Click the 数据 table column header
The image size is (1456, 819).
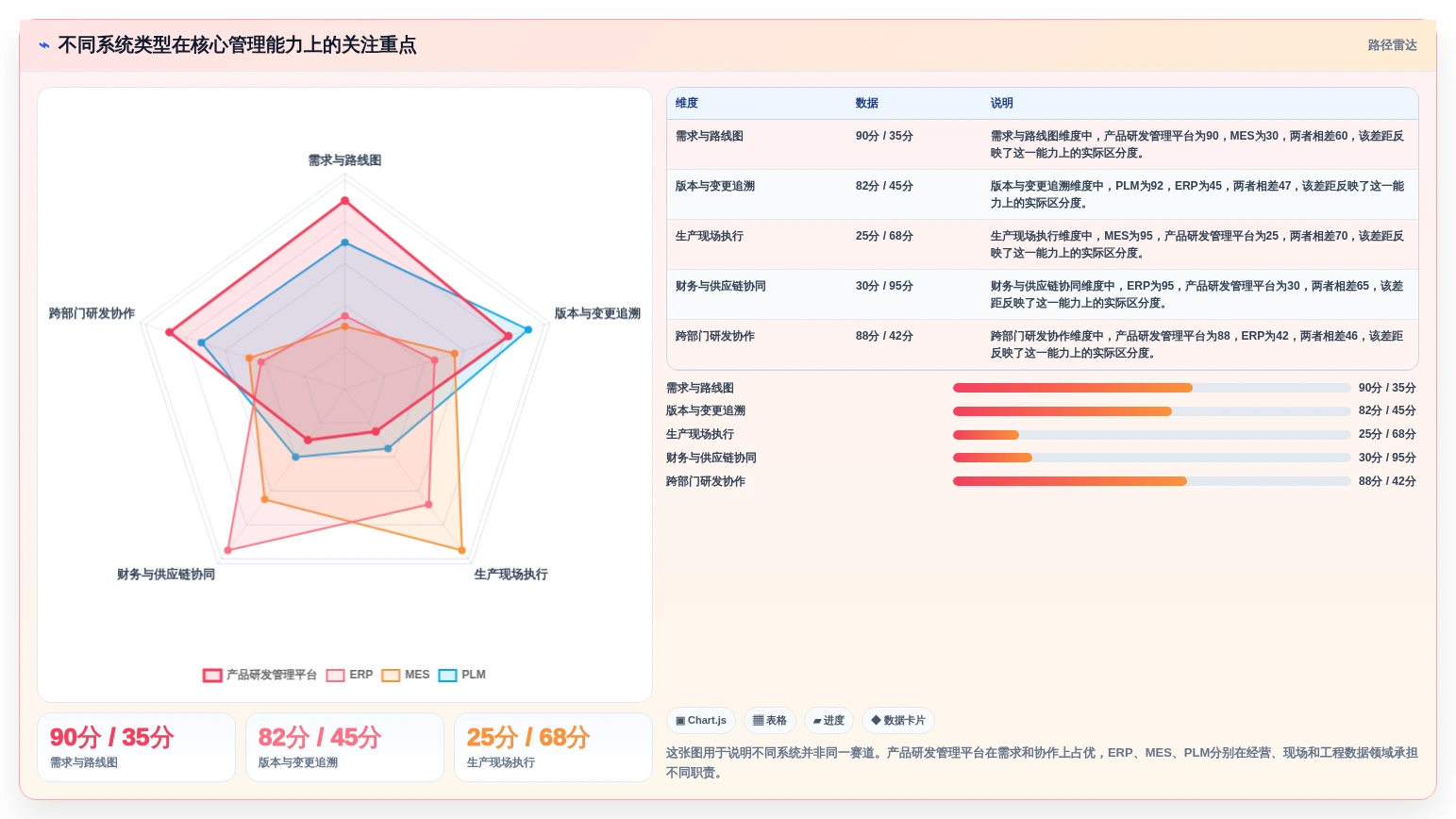pos(867,103)
